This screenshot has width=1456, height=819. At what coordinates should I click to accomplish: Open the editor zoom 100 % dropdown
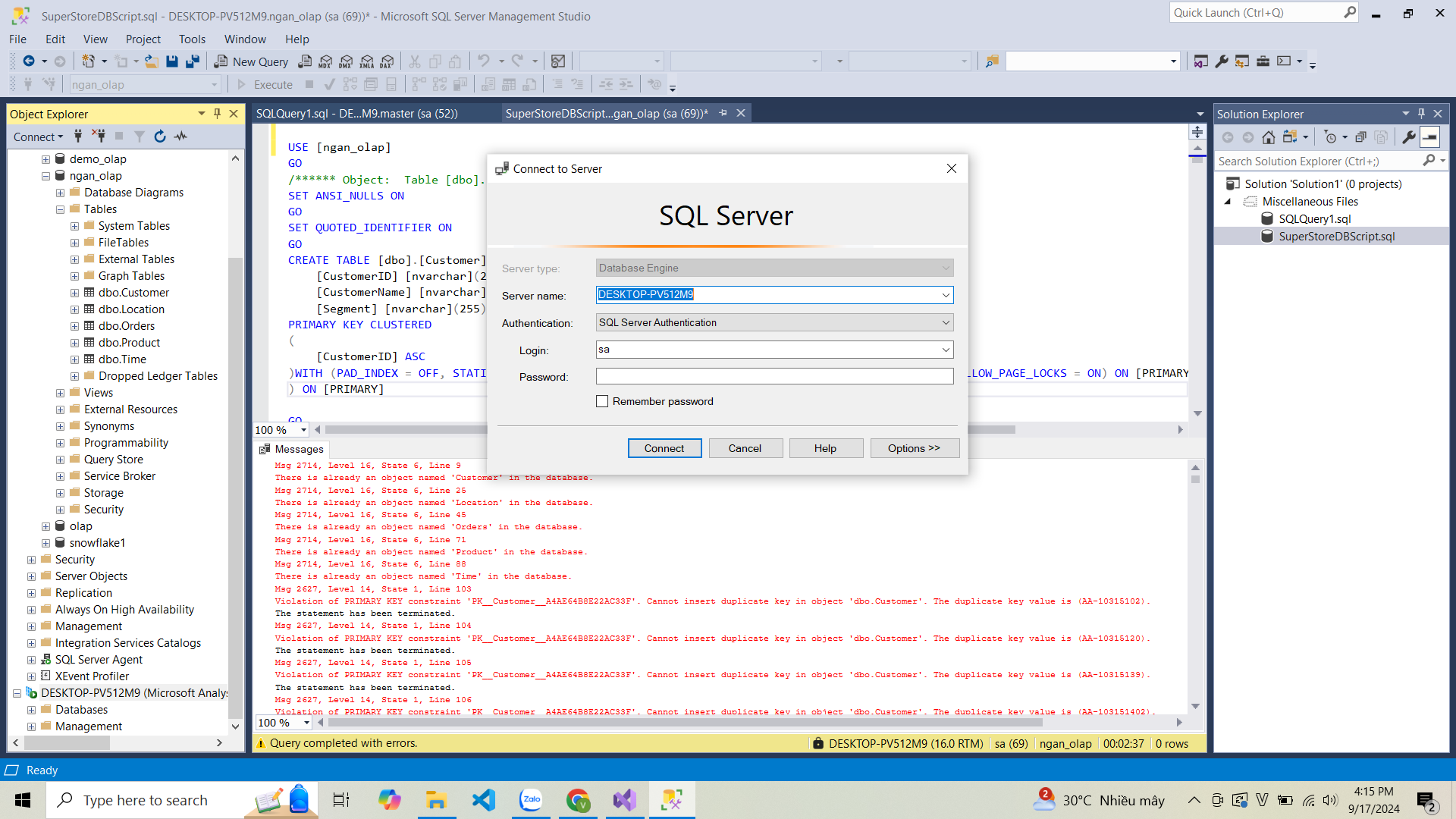(x=303, y=430)
